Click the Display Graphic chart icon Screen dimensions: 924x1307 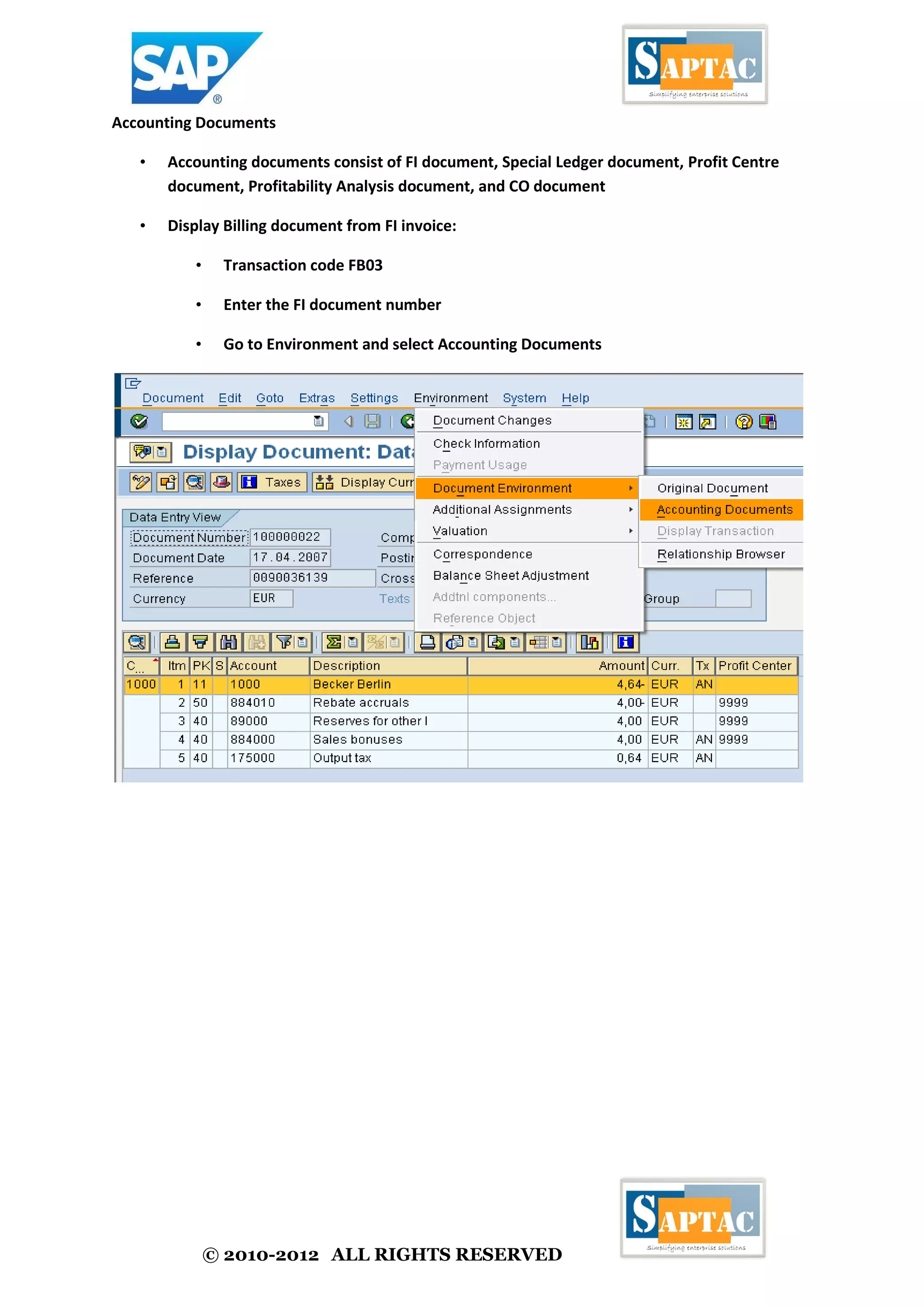[x=589, y=643]
